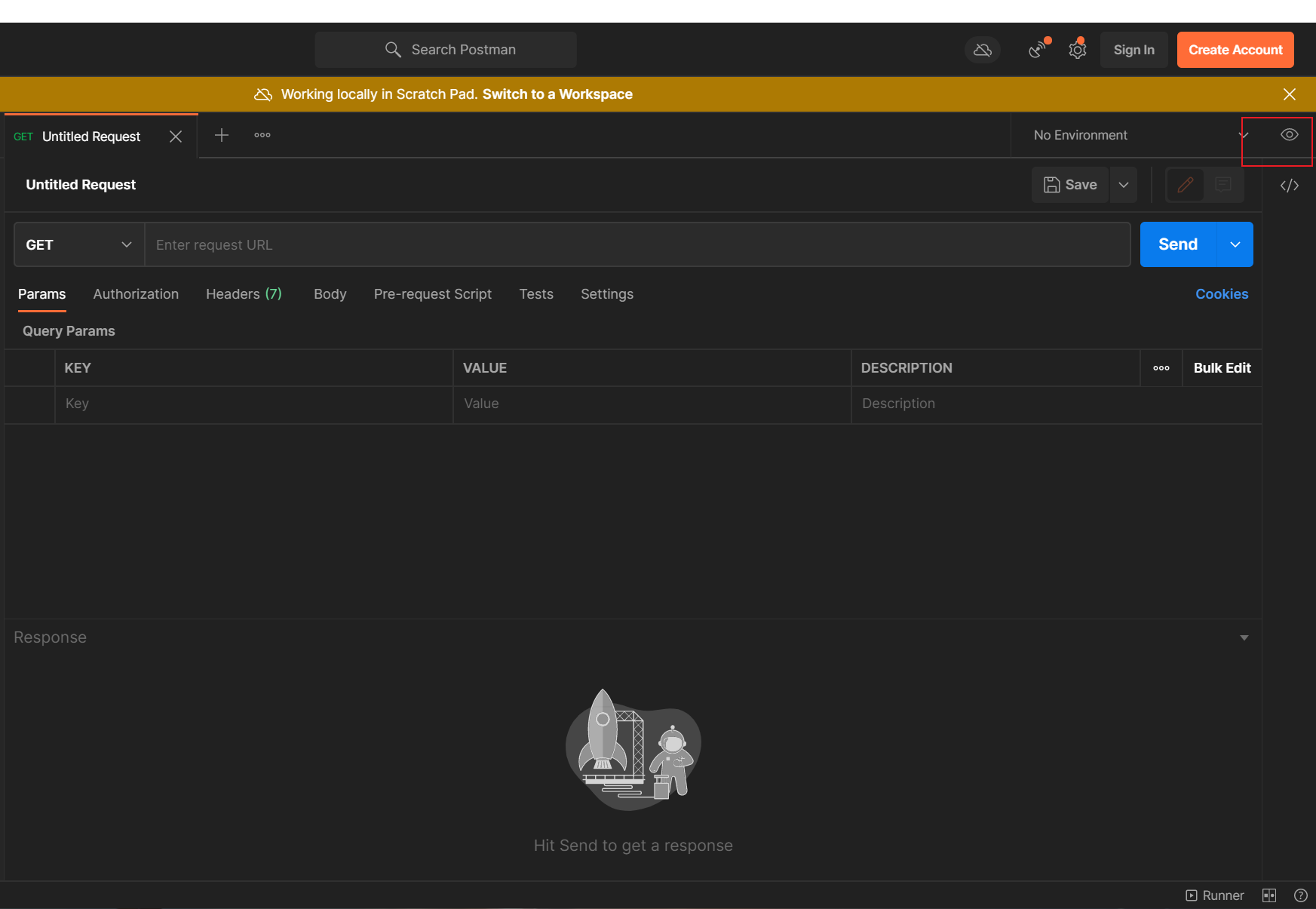Click the Search Postman field
Image resolution: width=1316 pixels, height=909 pixels.
(x=446, y=50)
